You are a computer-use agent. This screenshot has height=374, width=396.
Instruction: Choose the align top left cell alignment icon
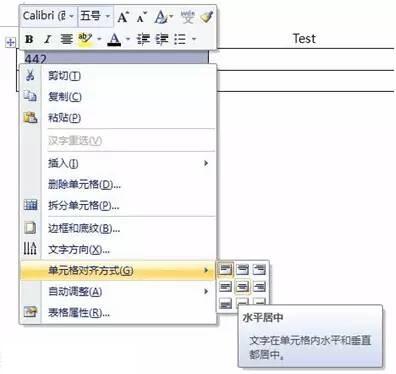(225, 269)
